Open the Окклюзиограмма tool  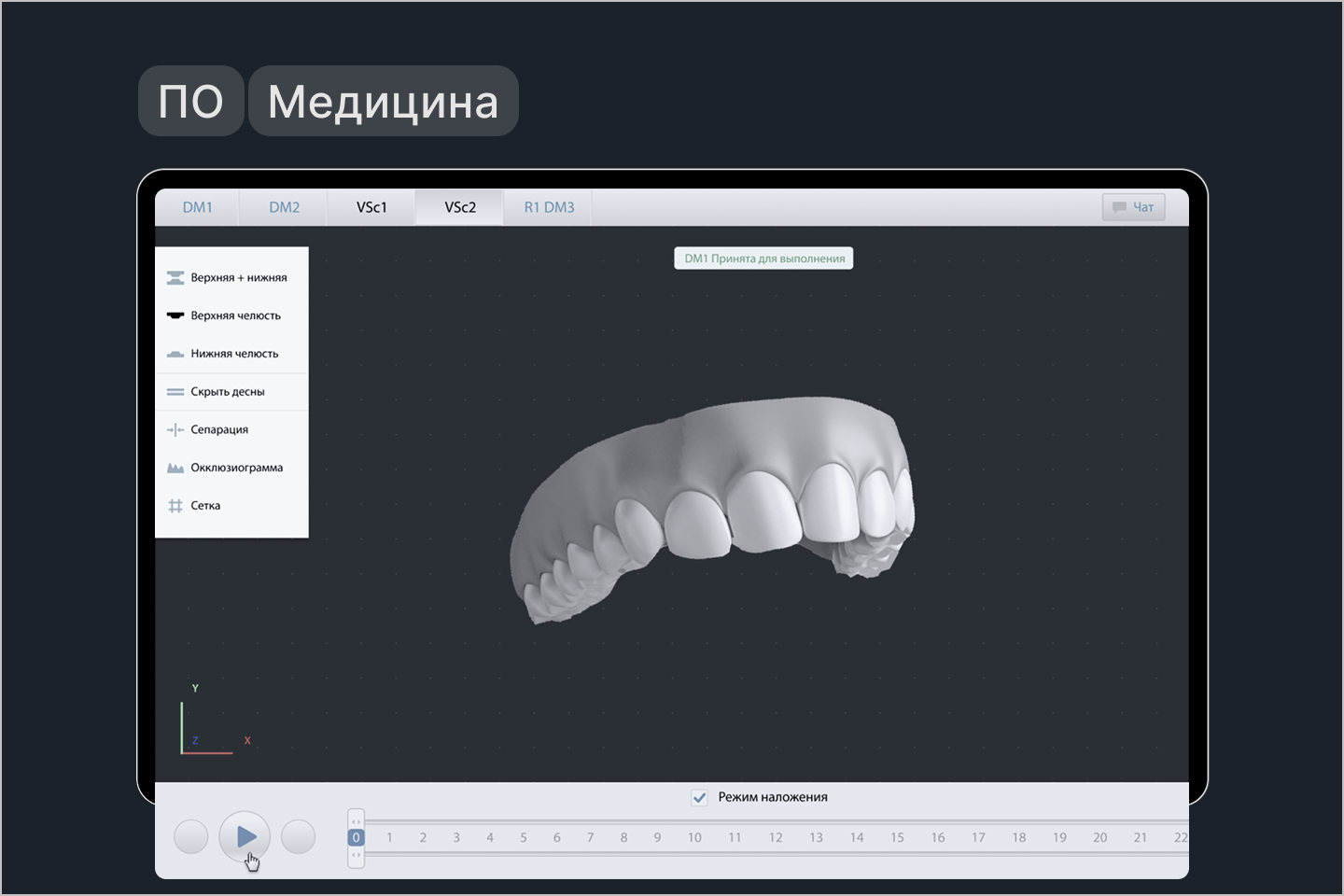coord(237,467)
